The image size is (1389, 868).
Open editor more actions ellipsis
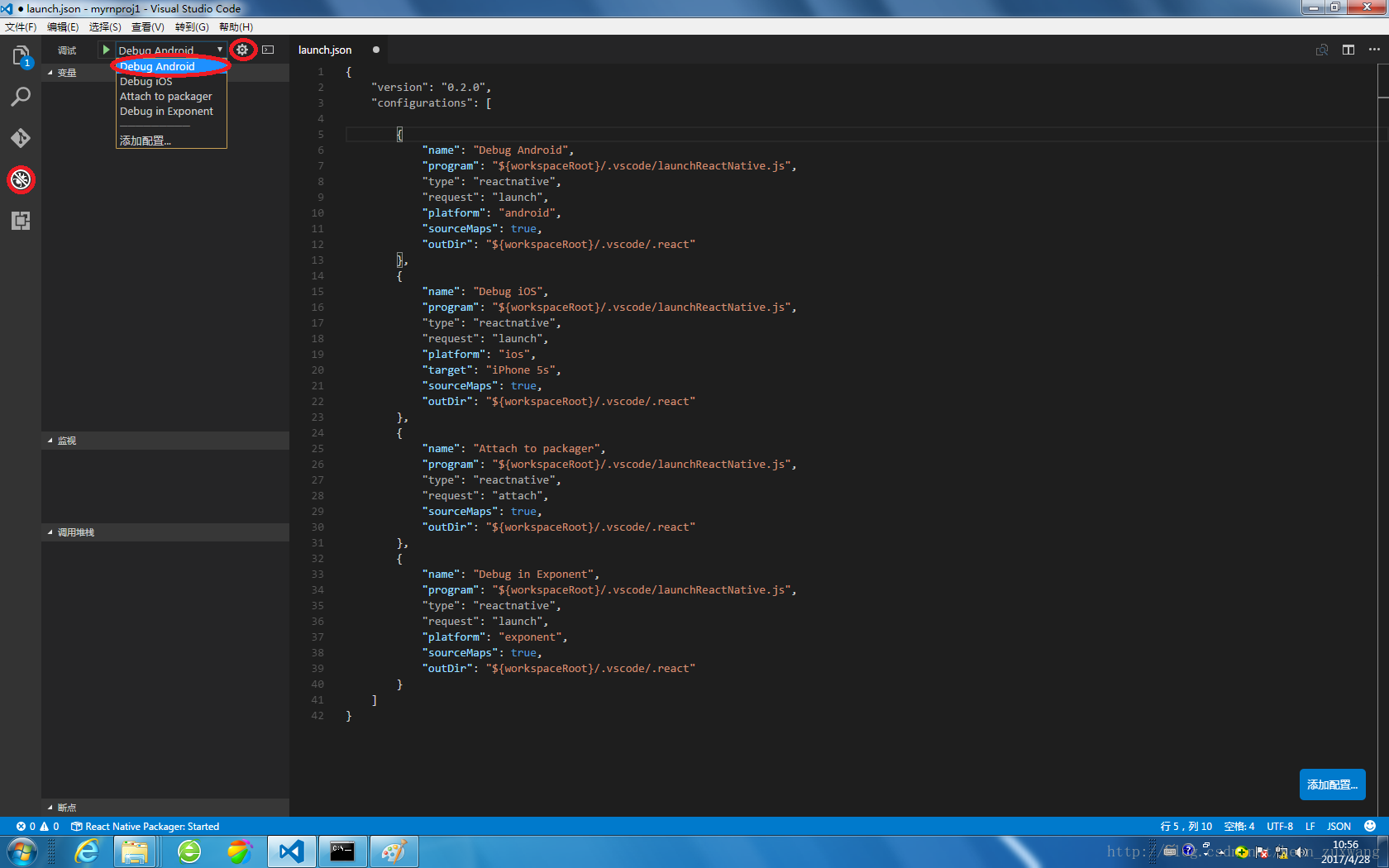coord(1374,50)
